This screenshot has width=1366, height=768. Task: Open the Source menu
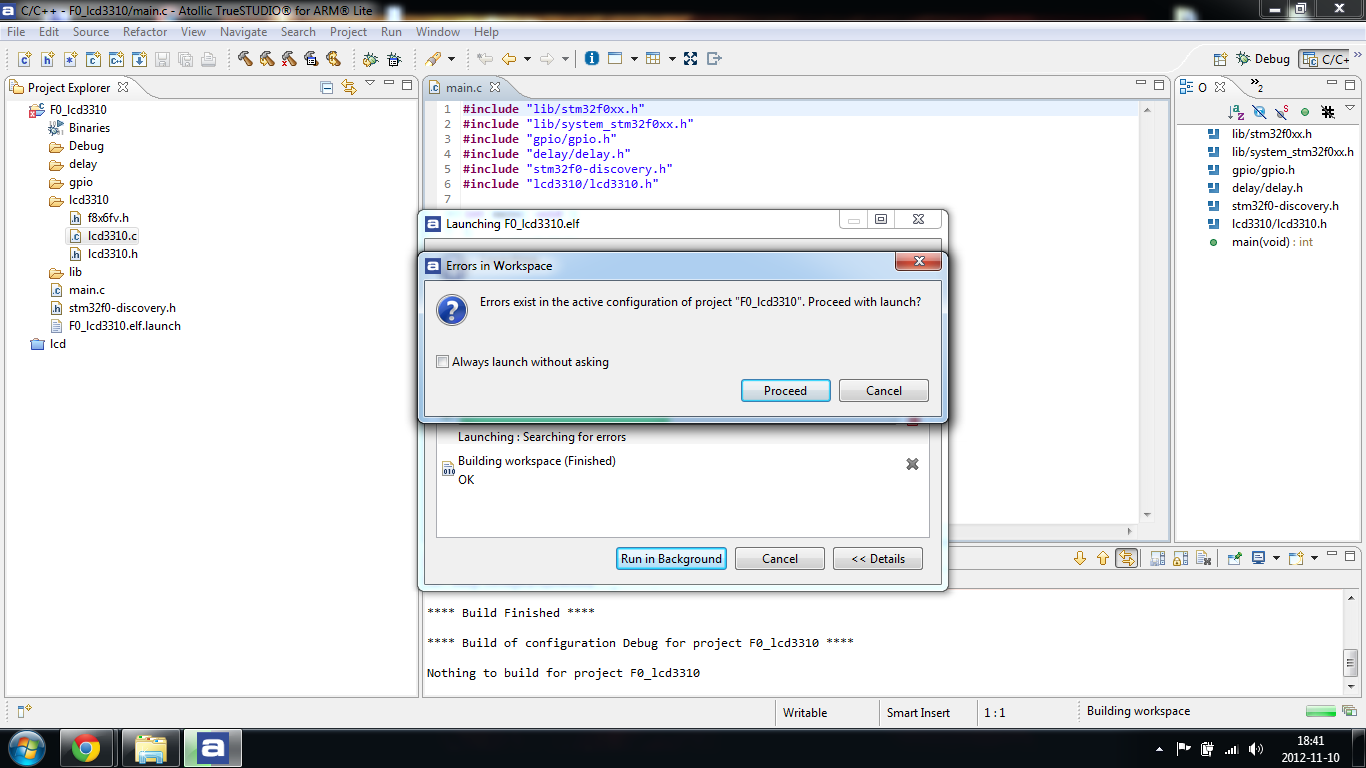point(91,32)
